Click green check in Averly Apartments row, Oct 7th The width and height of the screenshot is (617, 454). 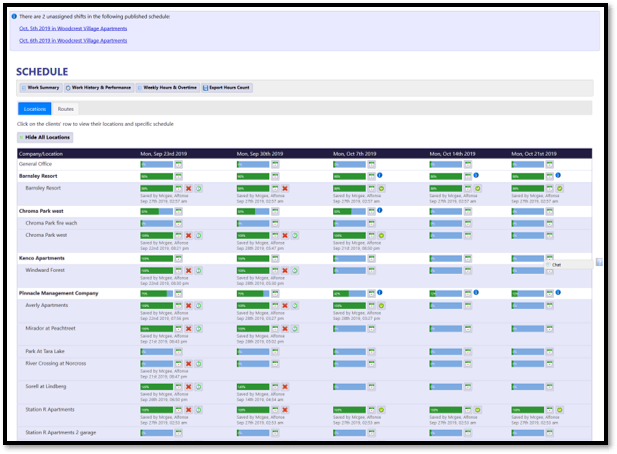pyautogui.click(x=381, y=306)
